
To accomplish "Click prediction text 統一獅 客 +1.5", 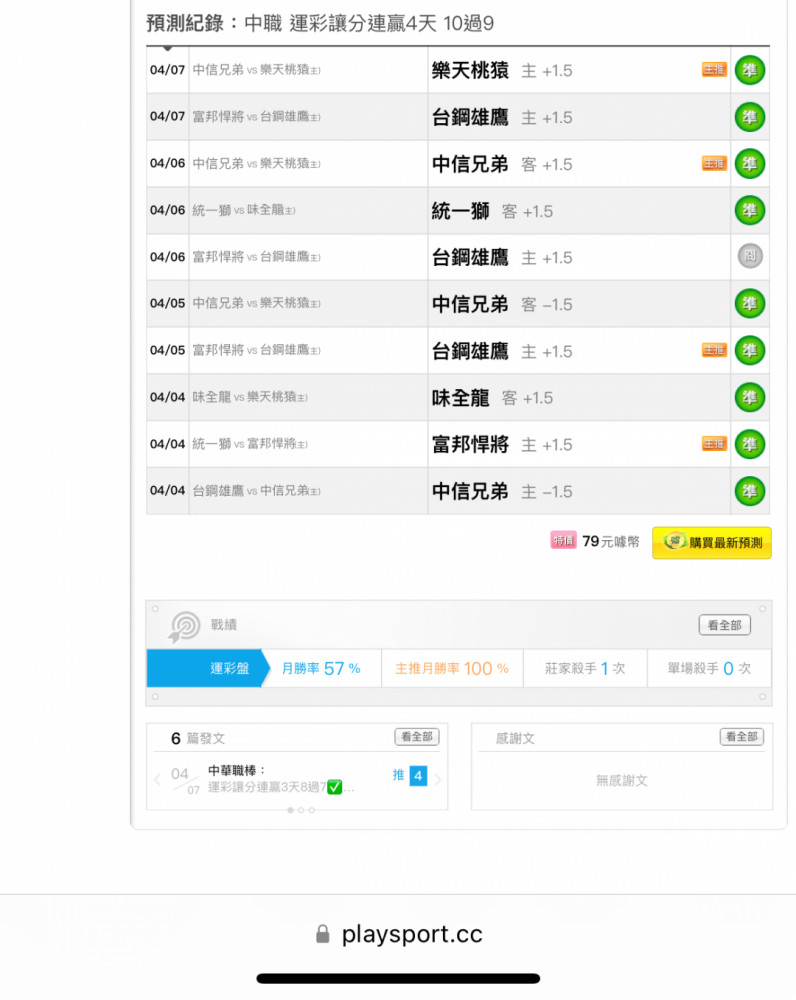I will (492, 211).
